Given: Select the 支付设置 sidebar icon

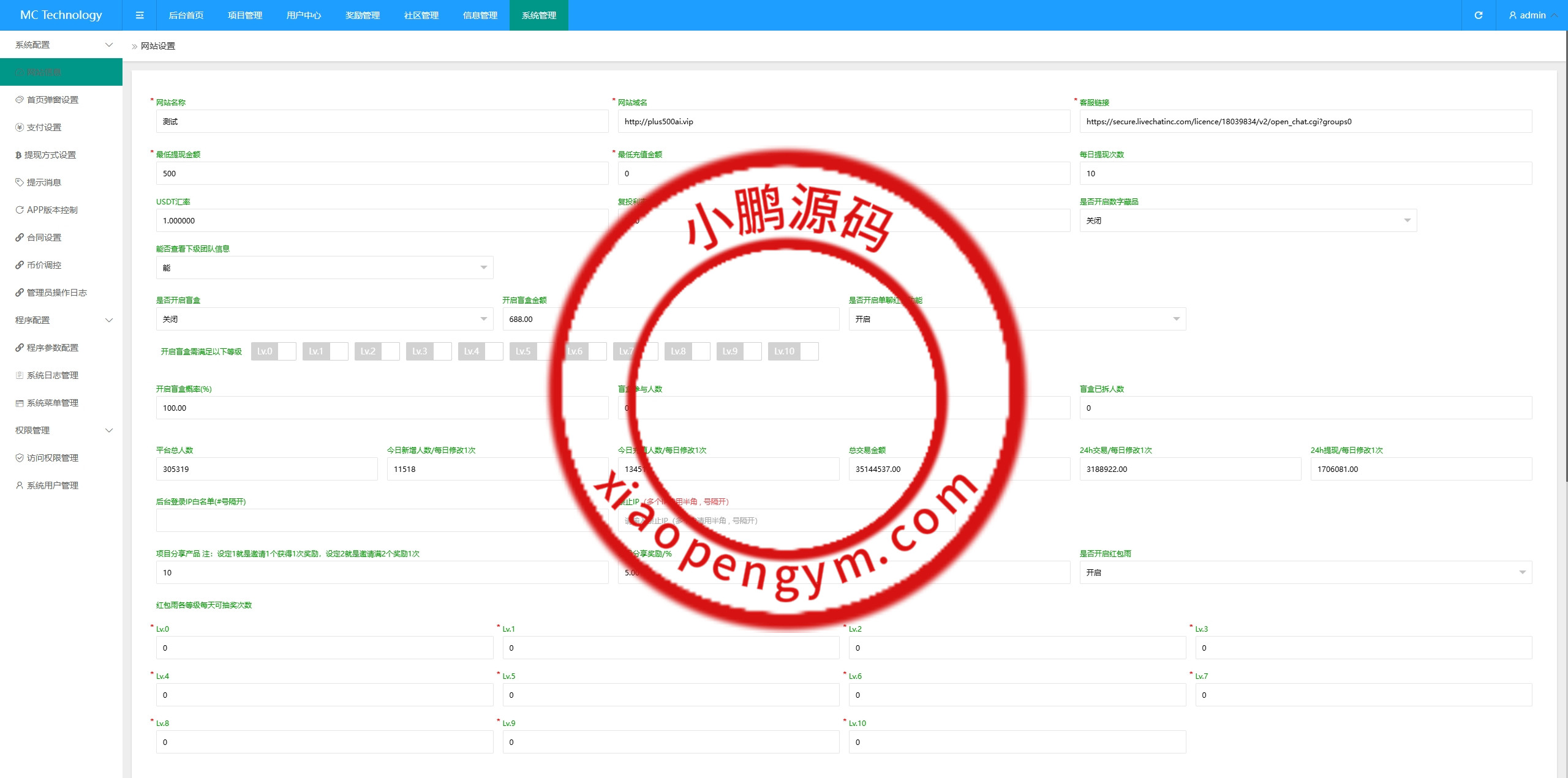Looking at the screenshot, I should coord(20,127).
